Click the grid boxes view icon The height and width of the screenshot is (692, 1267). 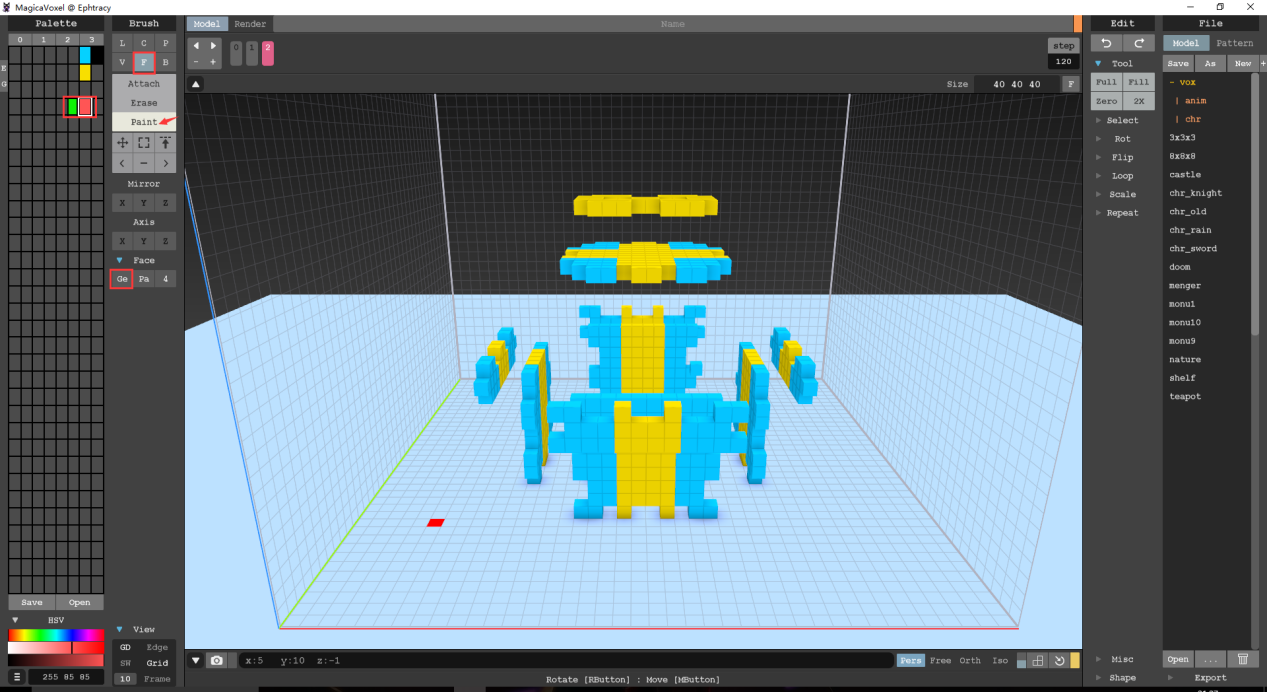coord(1039,661)
